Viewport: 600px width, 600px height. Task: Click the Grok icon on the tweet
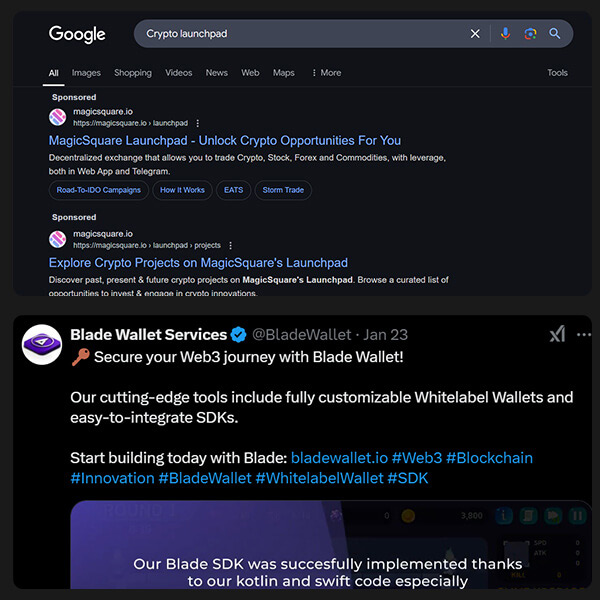tap(557, 334)
